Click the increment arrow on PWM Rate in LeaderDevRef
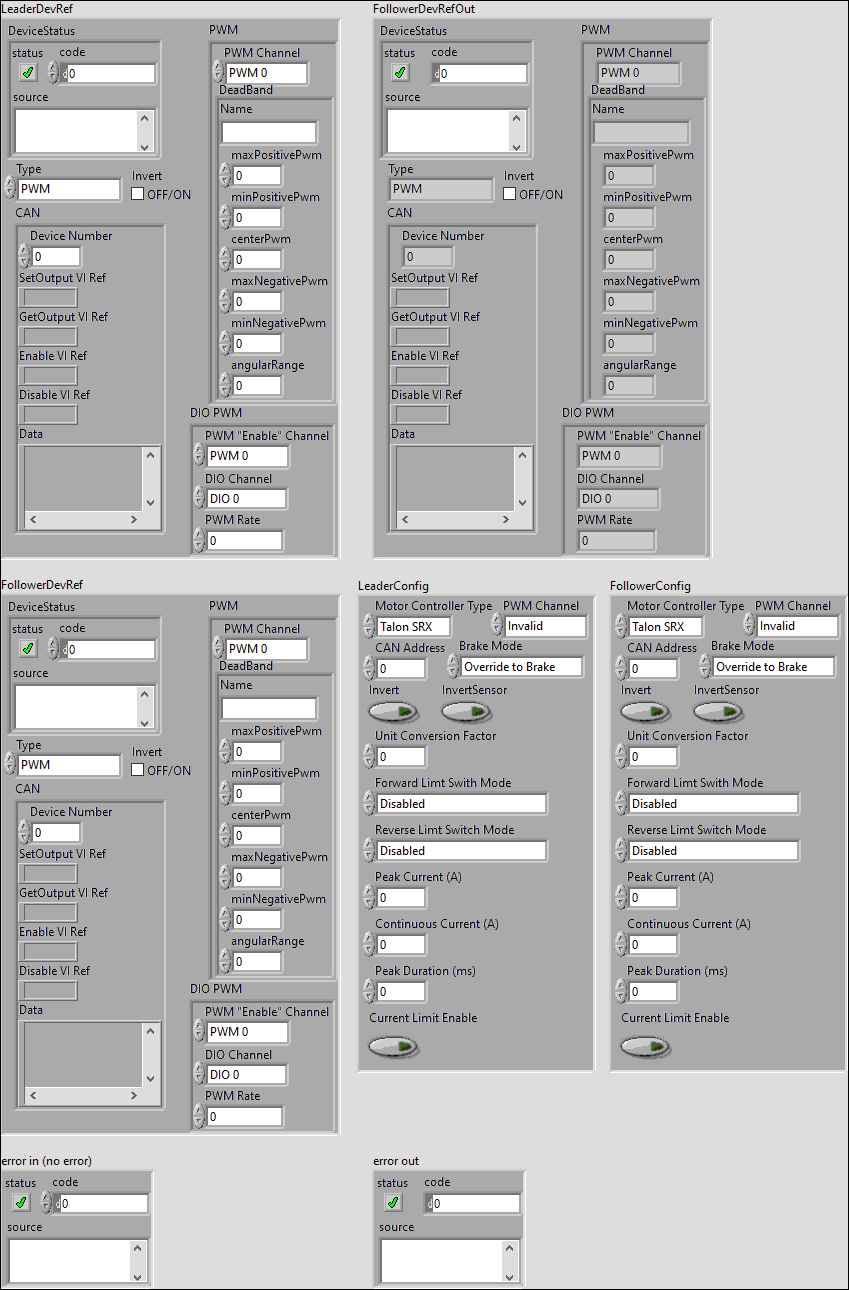Screen dimensions: 849x1290 (x=200, y=535)
